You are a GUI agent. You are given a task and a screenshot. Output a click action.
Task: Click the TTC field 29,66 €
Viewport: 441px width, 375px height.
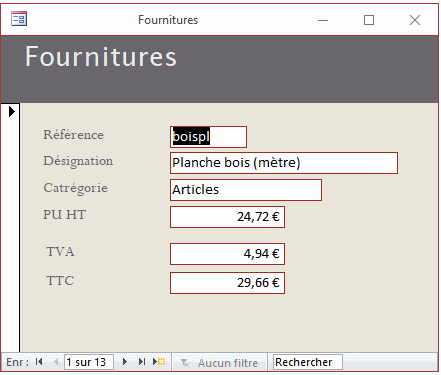(227, 283)
